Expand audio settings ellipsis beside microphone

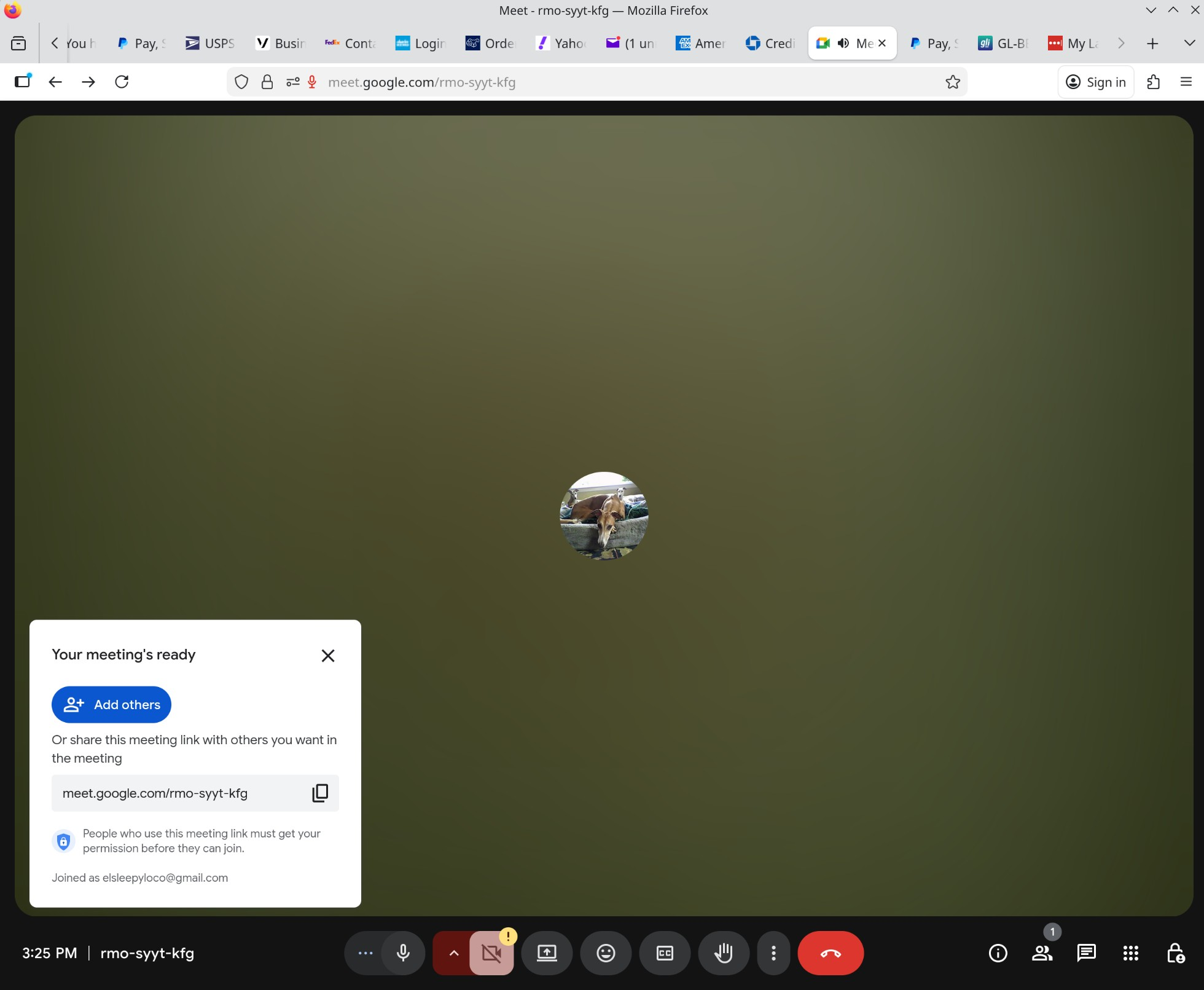pyautogui.click(x=365, y=953)
